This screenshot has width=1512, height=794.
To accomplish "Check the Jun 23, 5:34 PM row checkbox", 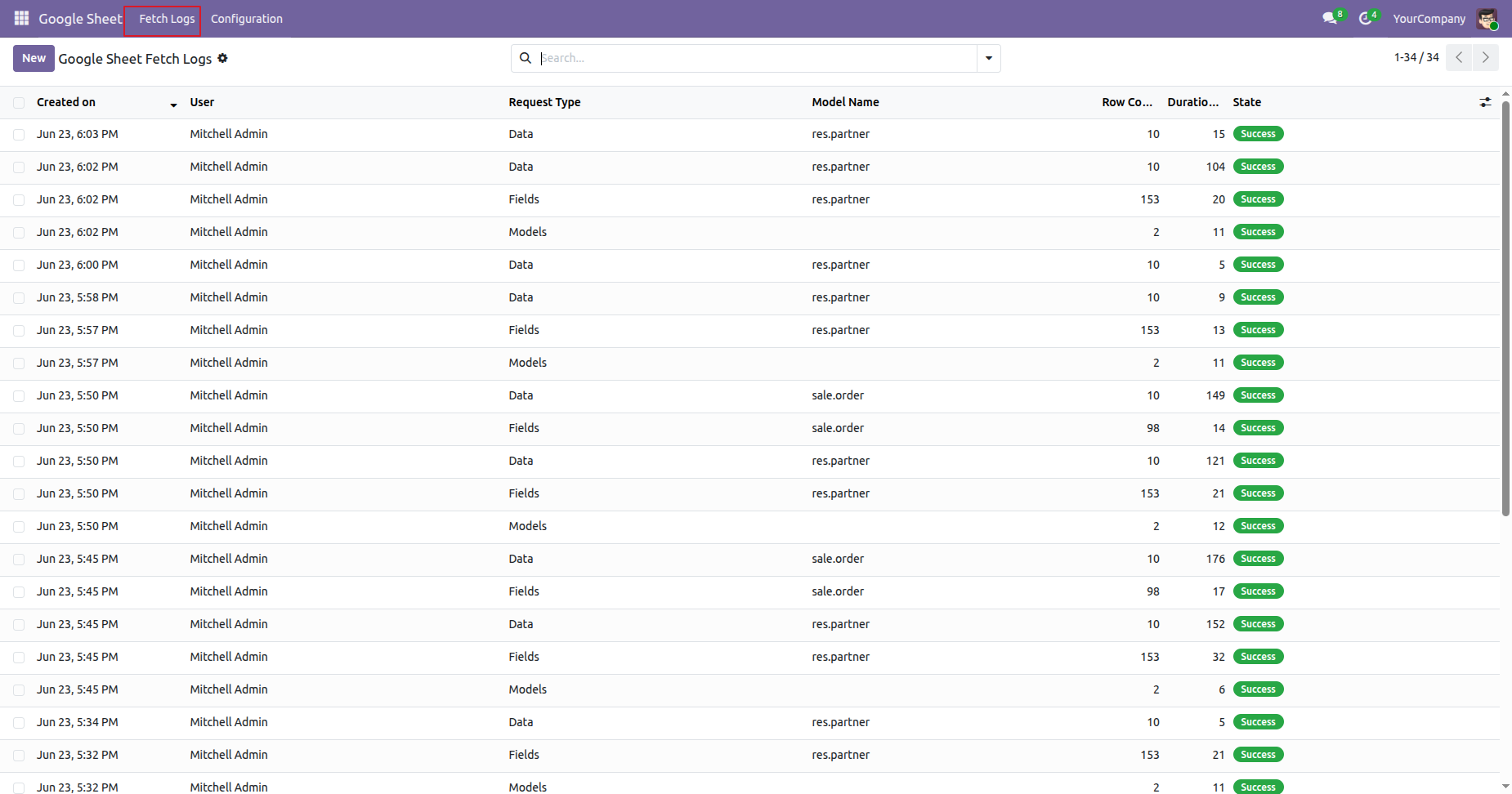I will [x=19, y=722].
